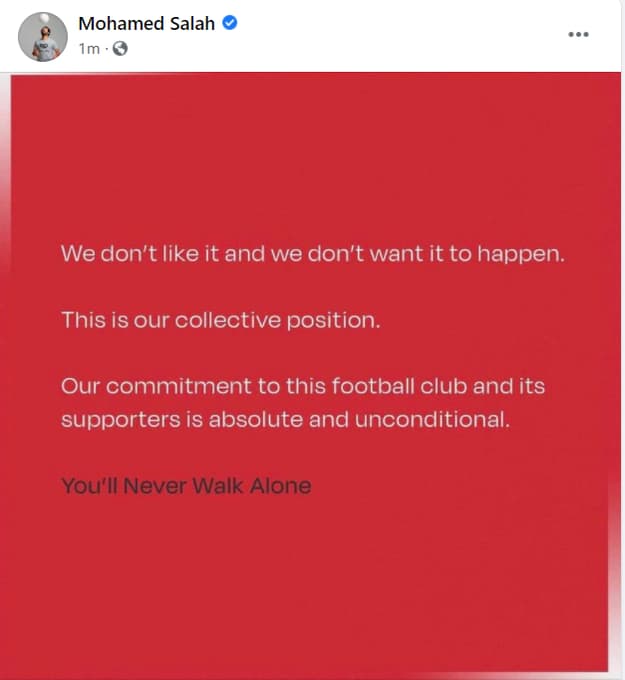Viewport: 625px width, 680px height.
Task: Click the word "Alone" in the last line
Action: click(279, 486)
